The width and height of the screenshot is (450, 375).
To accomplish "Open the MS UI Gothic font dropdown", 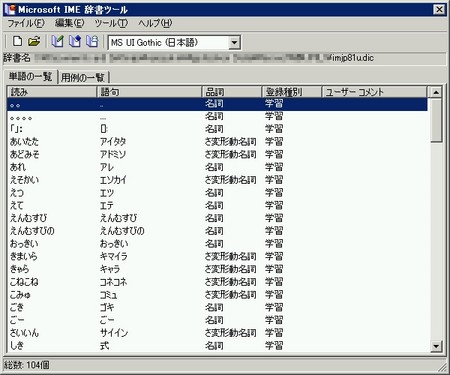I will tap(234, 43).
